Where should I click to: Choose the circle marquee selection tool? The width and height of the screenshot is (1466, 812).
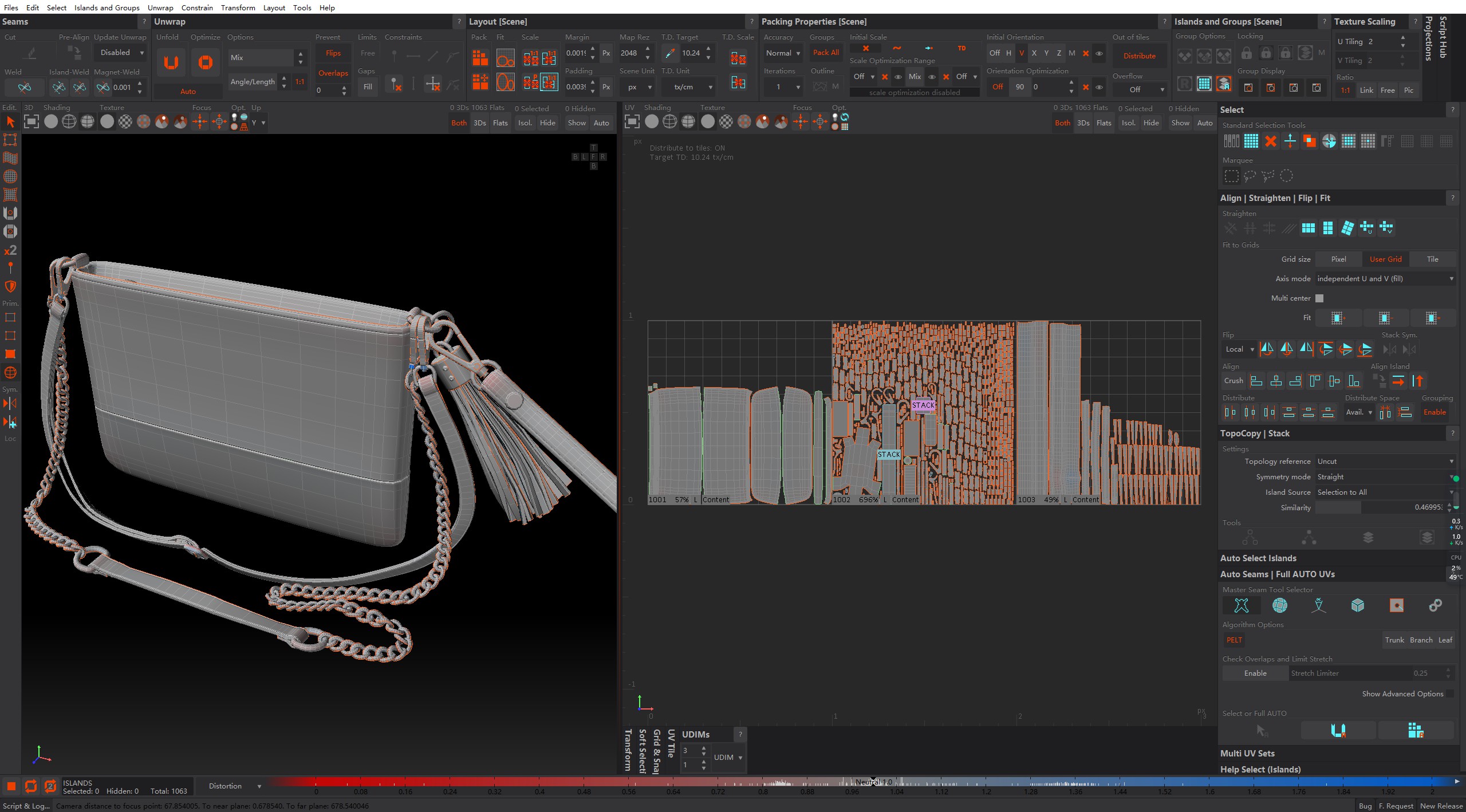click(x=1286, y=176)
